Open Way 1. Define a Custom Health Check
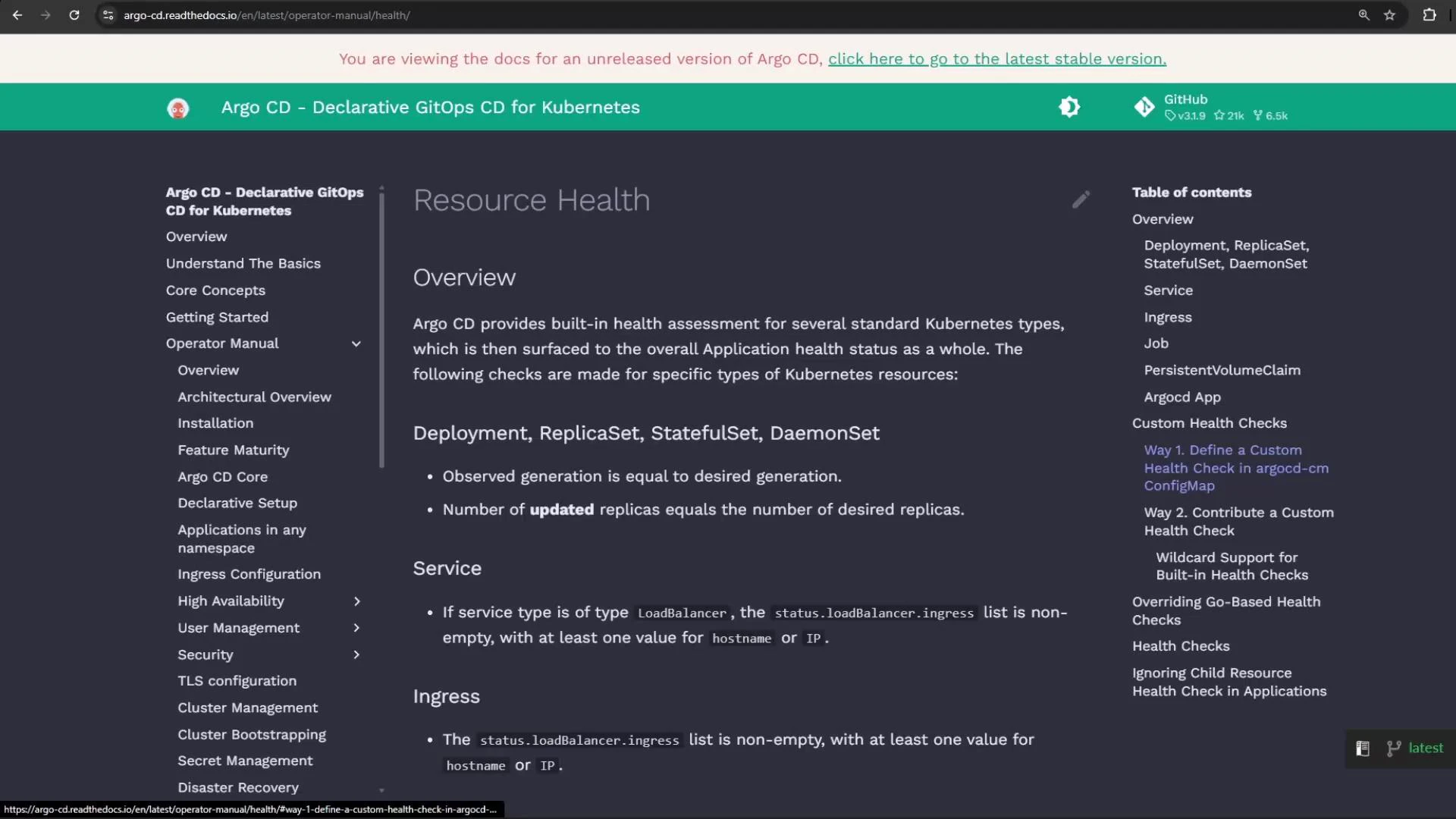The image size is (1456, 819). click(x=1236, y=468)
